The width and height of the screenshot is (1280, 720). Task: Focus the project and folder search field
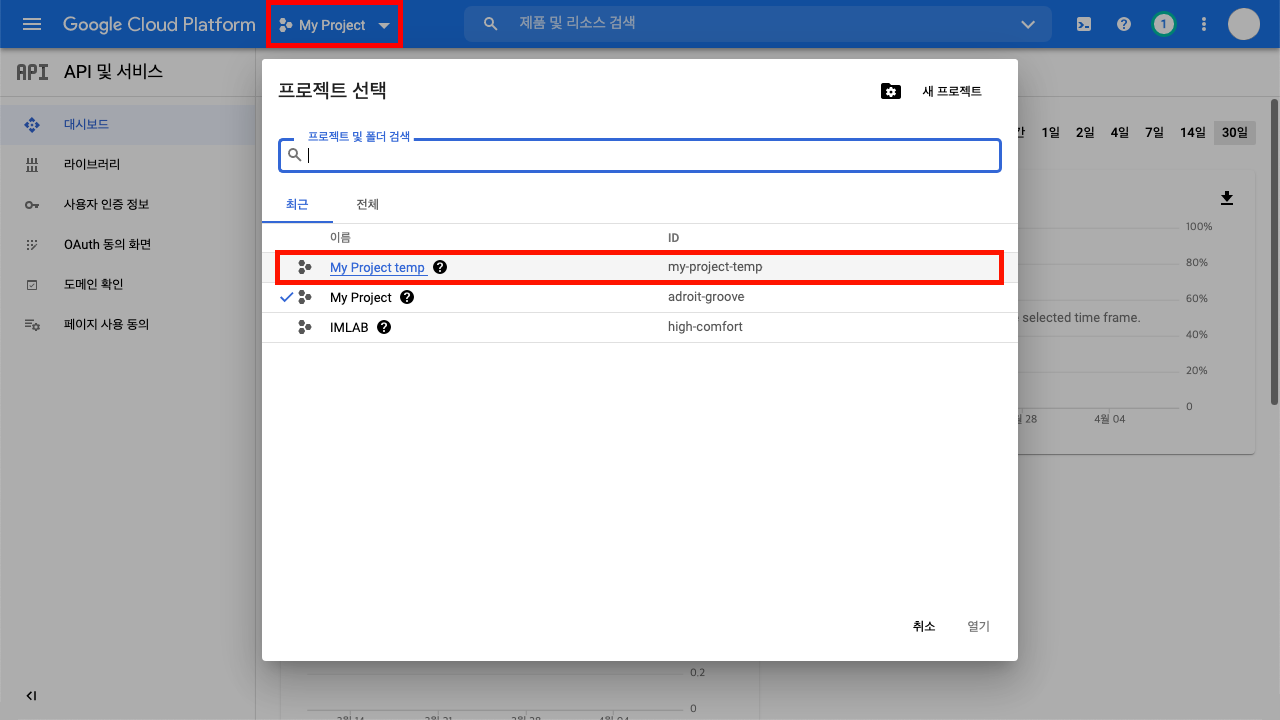(640, 155)
